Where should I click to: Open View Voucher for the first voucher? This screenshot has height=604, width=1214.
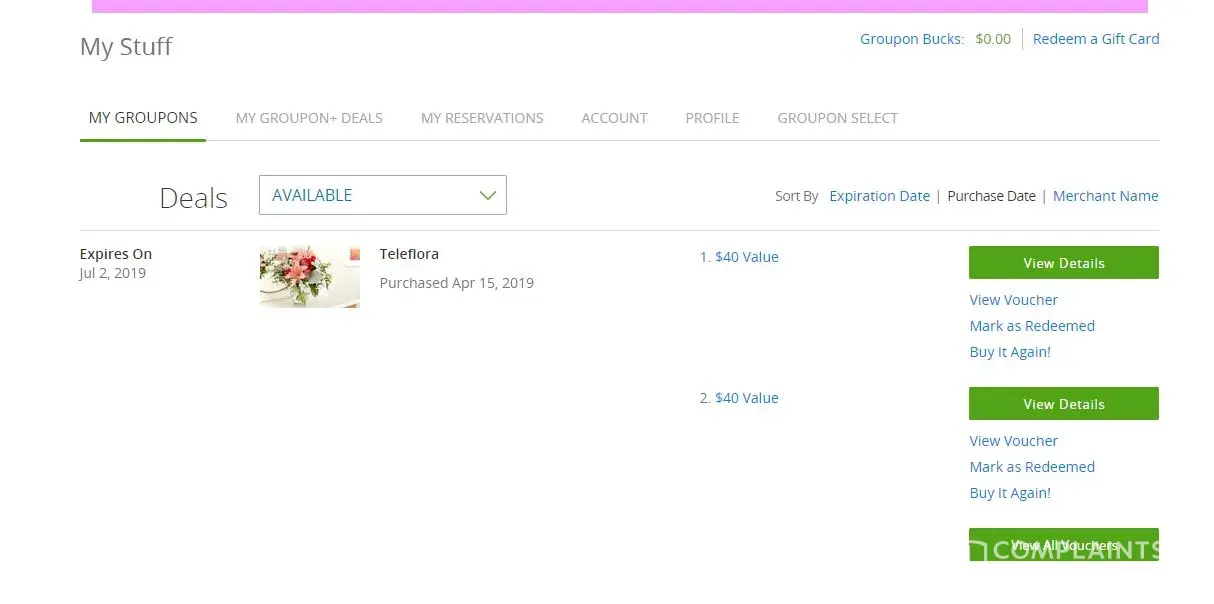pos(1013,300)
